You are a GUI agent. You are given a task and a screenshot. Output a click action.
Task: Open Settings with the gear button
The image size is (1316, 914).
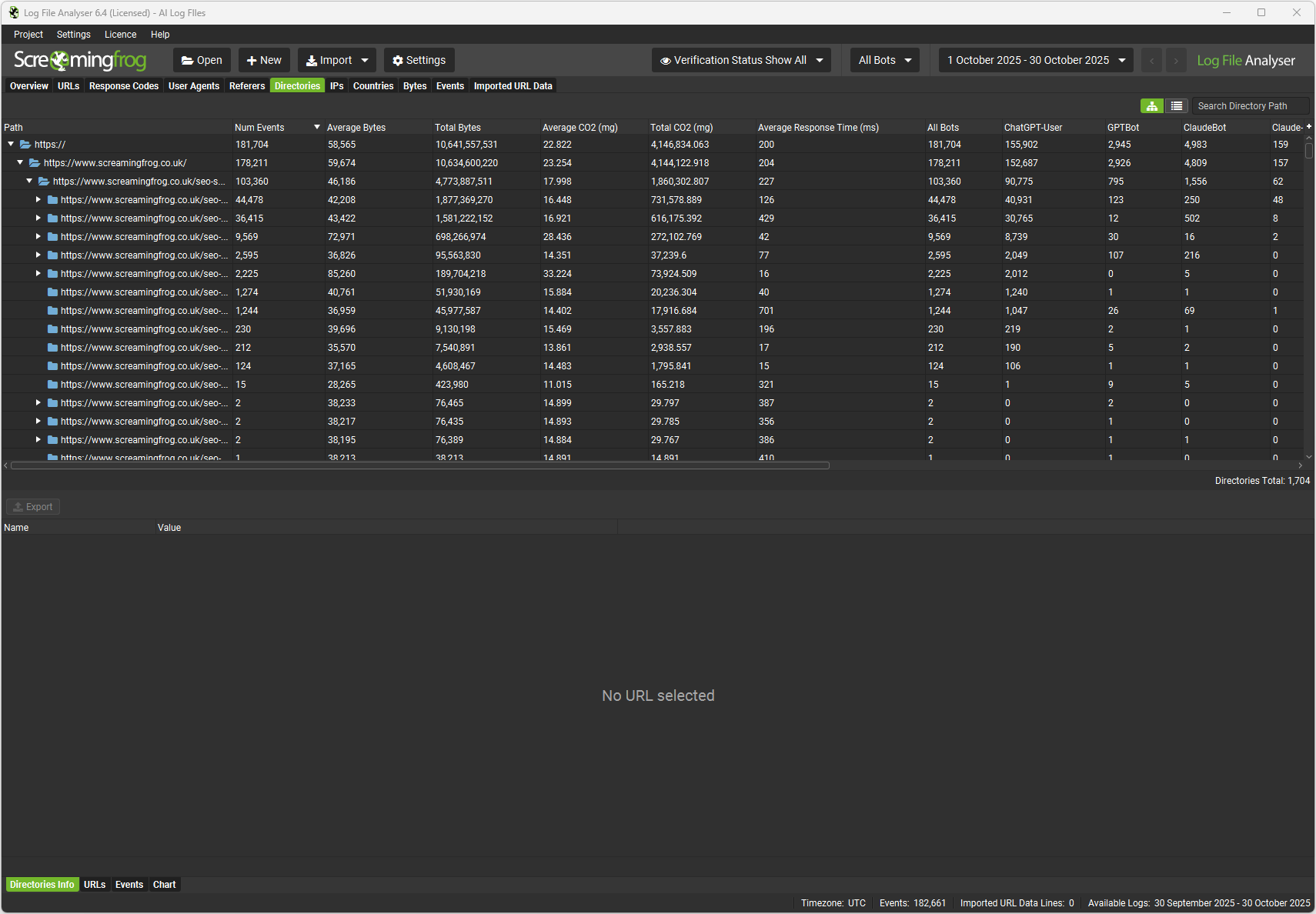(419, 60)
